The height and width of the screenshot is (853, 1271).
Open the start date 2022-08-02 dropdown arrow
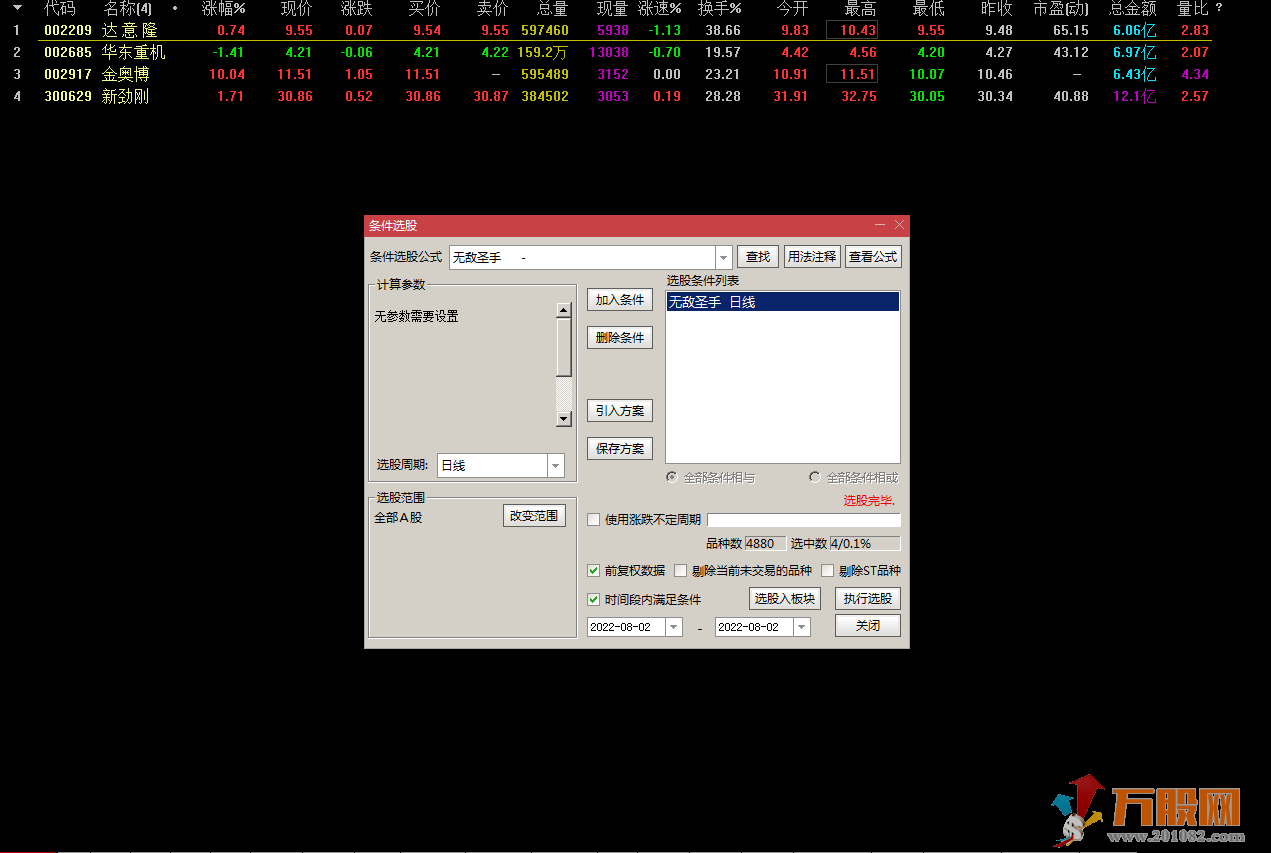tap(673, 627)
